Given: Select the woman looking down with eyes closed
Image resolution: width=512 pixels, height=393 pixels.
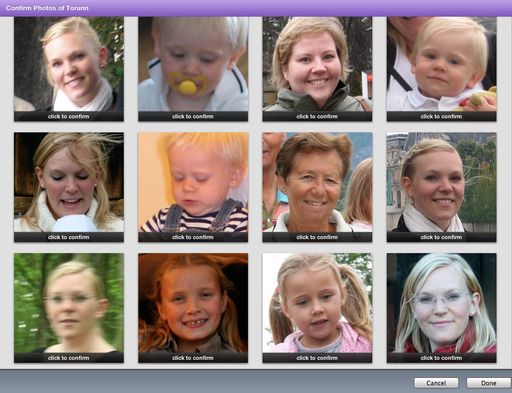Looking at the screenshot, I should coord(69,182).
